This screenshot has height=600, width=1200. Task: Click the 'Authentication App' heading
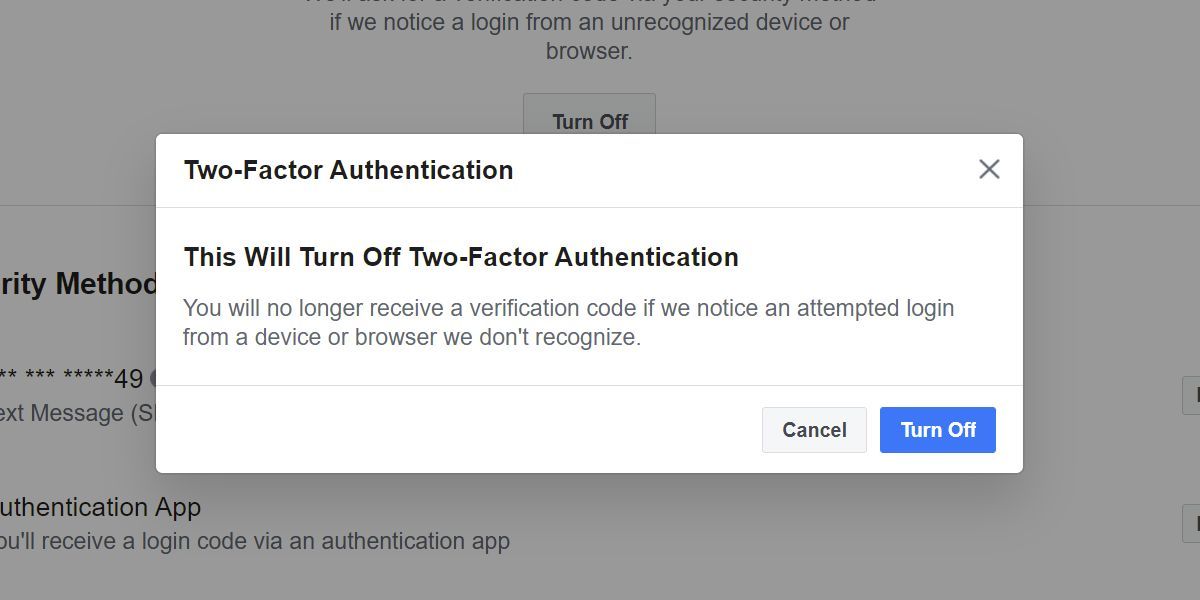(98, 507)
